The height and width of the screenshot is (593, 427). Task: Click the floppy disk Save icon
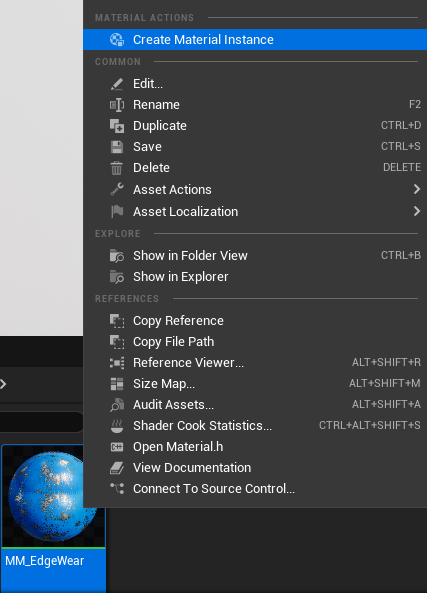click(117, 147)
